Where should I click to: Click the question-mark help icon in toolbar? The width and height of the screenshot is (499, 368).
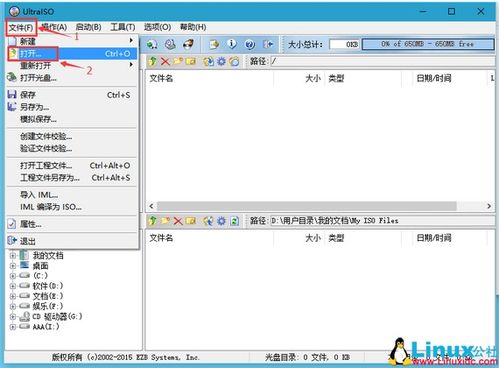tap(250, 44)
